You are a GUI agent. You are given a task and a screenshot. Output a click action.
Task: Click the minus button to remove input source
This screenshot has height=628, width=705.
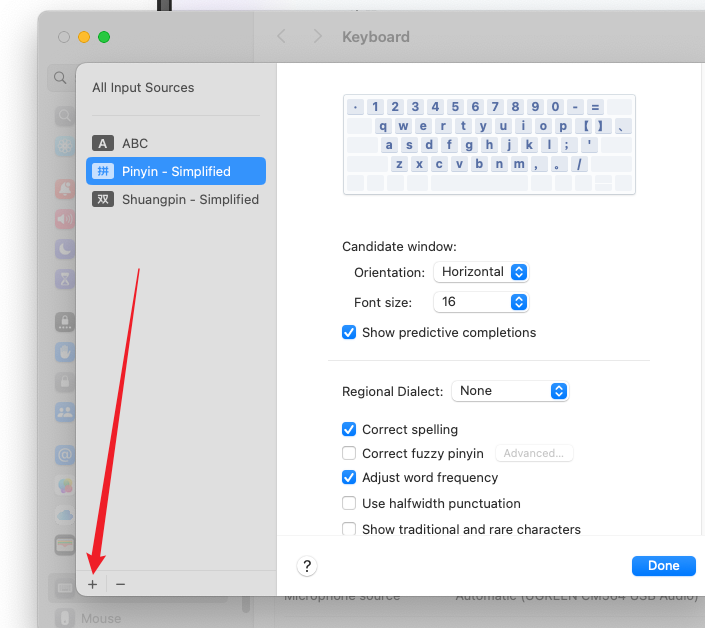tap(120, 584)
